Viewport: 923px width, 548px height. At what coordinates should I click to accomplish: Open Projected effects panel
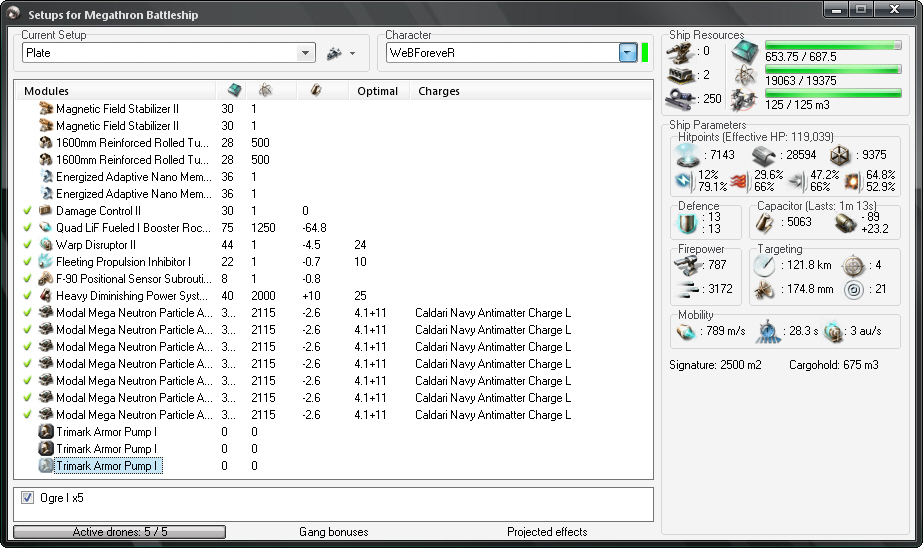[x=547, y=532]
